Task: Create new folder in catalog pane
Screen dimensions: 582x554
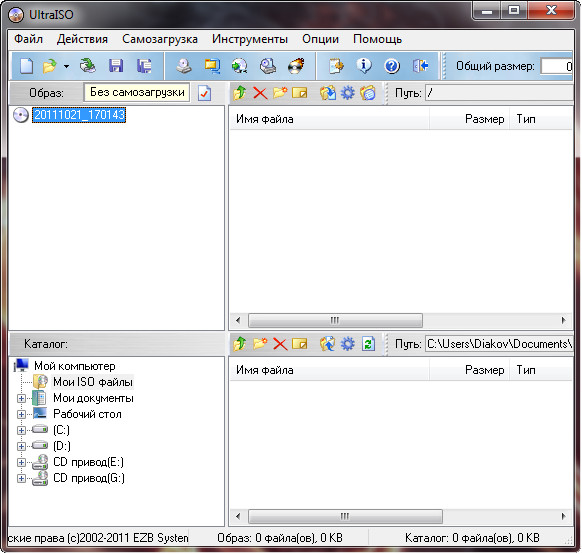Action: coord(260,344)
